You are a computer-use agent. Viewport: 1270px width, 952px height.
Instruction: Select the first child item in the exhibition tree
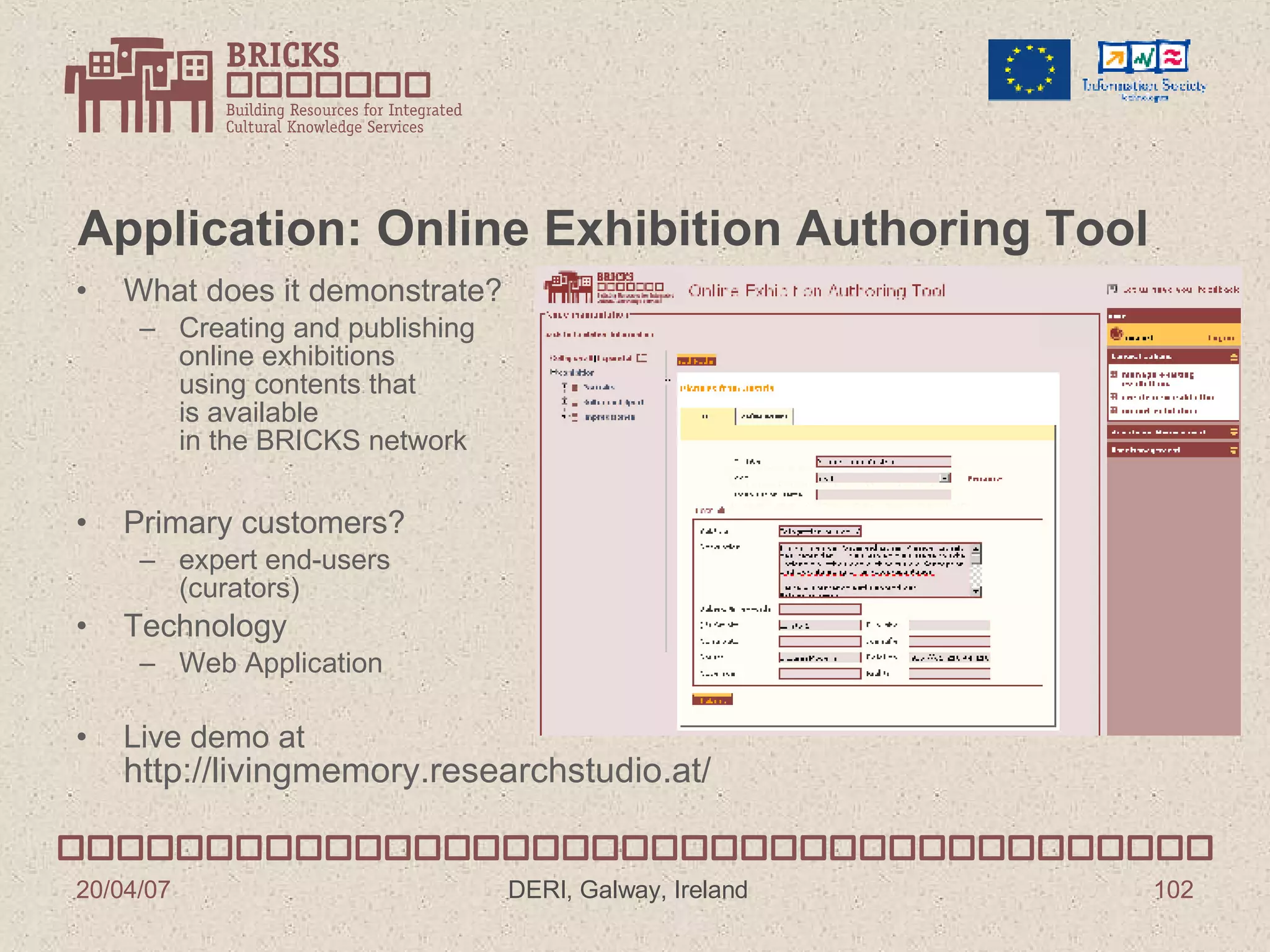click(598, 387)
